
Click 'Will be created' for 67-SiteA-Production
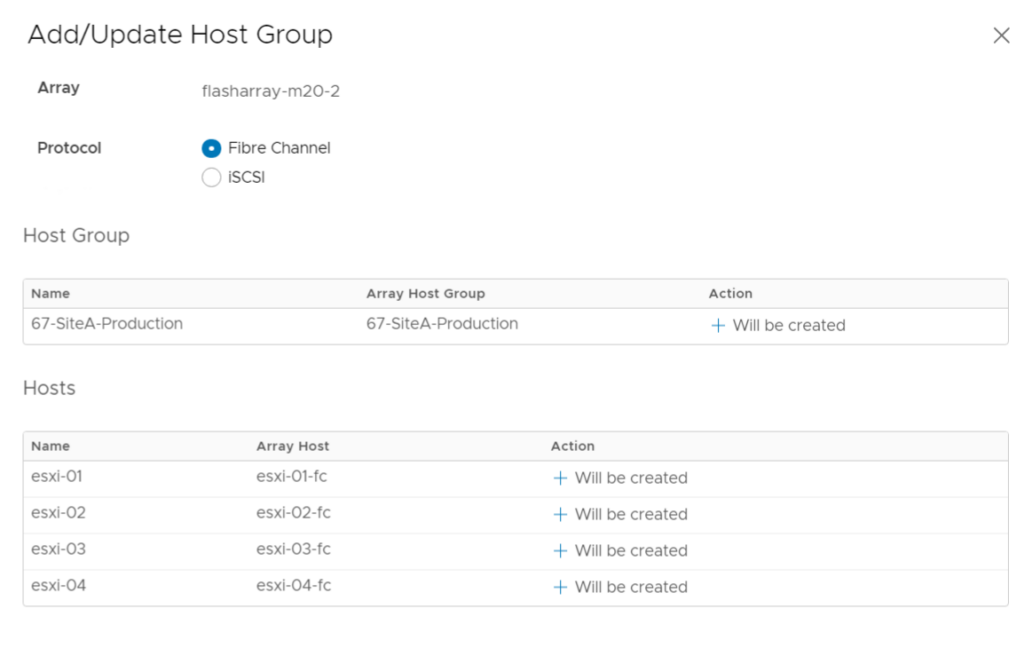coord(789,325)
